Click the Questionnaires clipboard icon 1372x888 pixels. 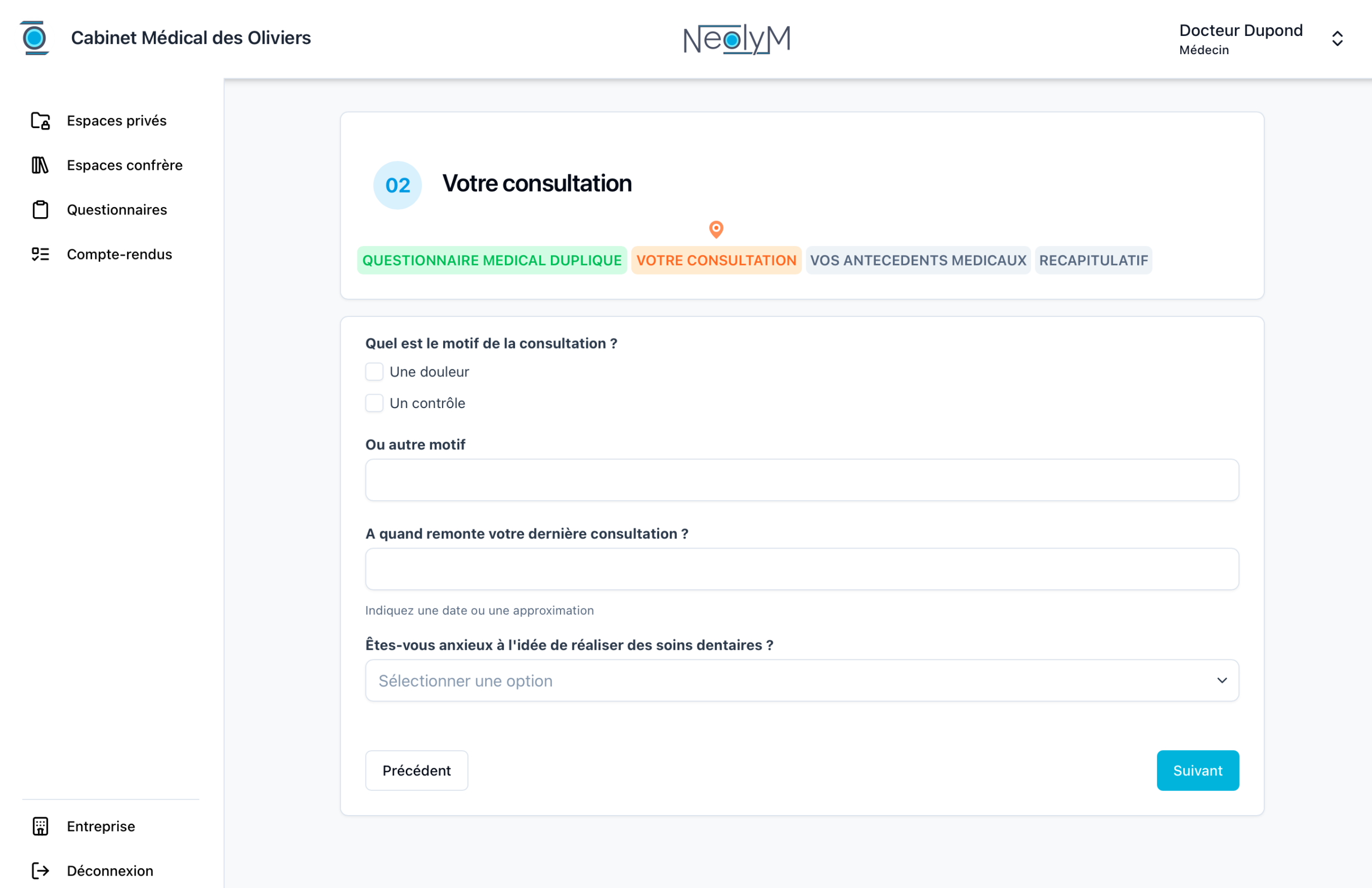pyautogui.click(x=40, y=210)
